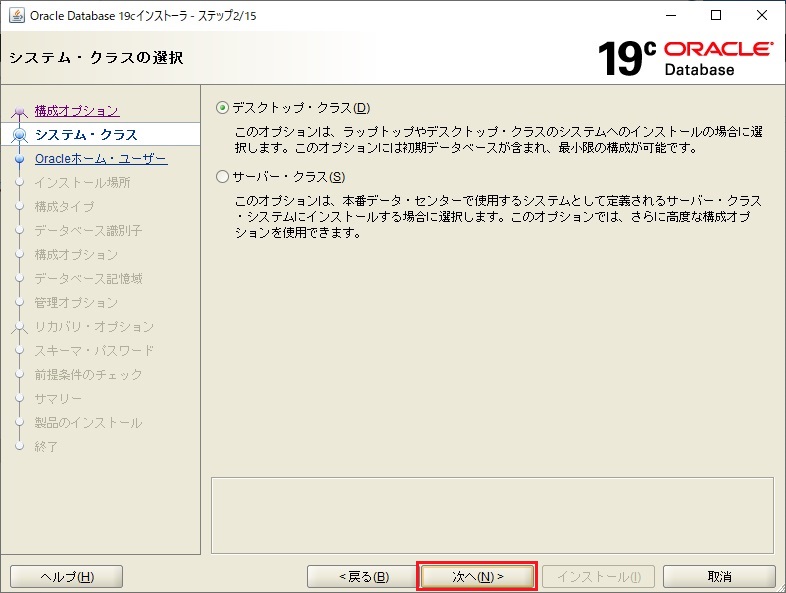This screenshot has height=593, width=786.
Task: Open help with the ヘルプ(H) button
Action: (x=67, y=577)
